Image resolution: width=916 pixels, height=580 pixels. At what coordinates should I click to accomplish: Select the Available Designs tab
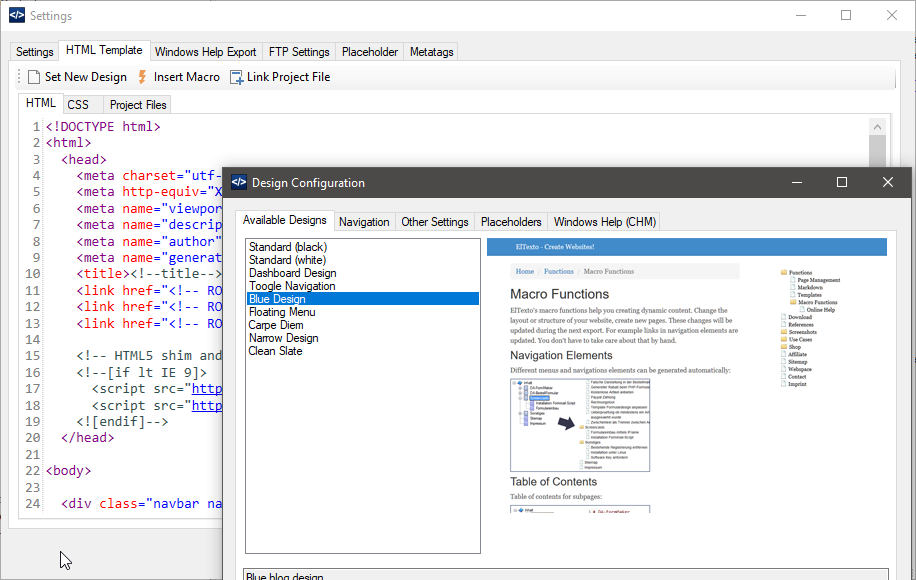(x=285, y=220)
